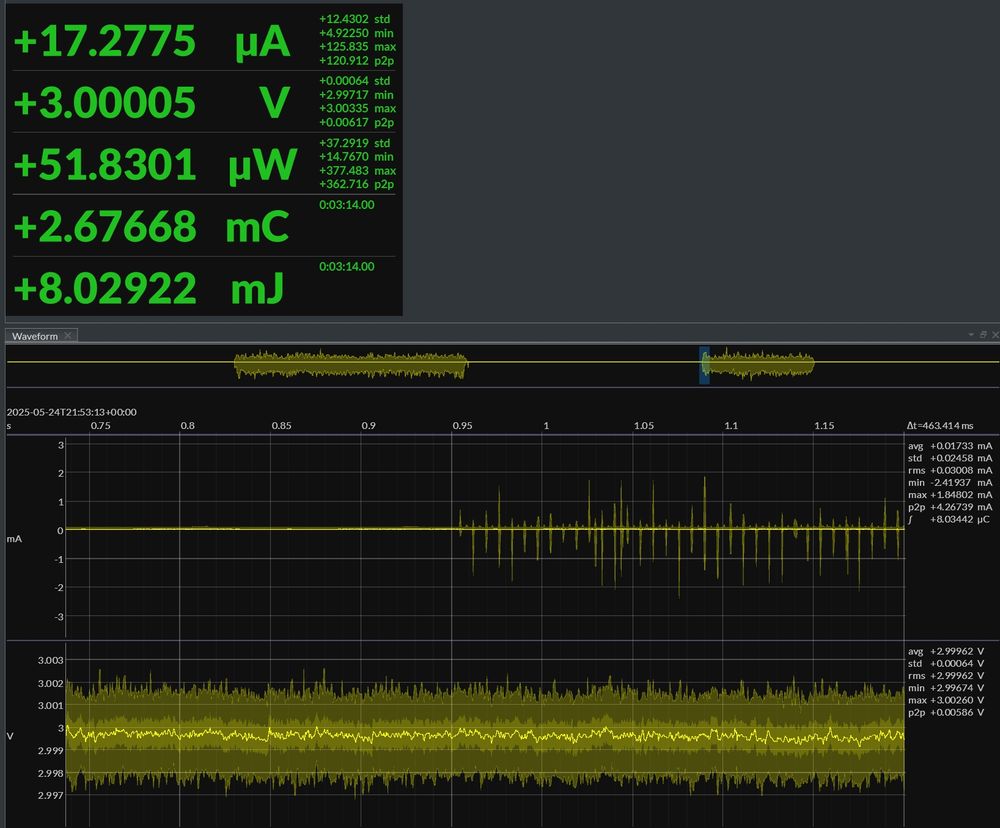
Task: Select the Waveform tab
Action: [x=34, y=336]
